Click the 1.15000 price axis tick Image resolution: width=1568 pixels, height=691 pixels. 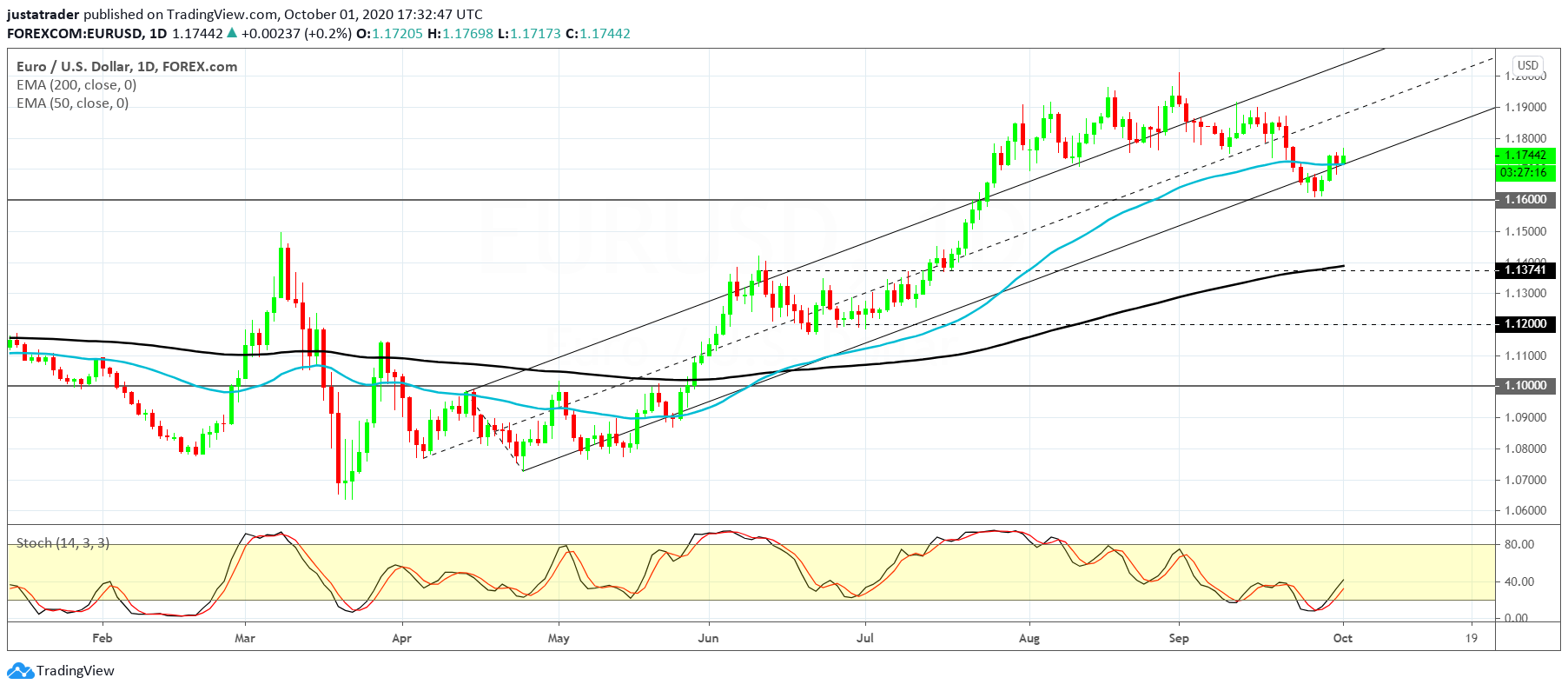point(1526,231)
